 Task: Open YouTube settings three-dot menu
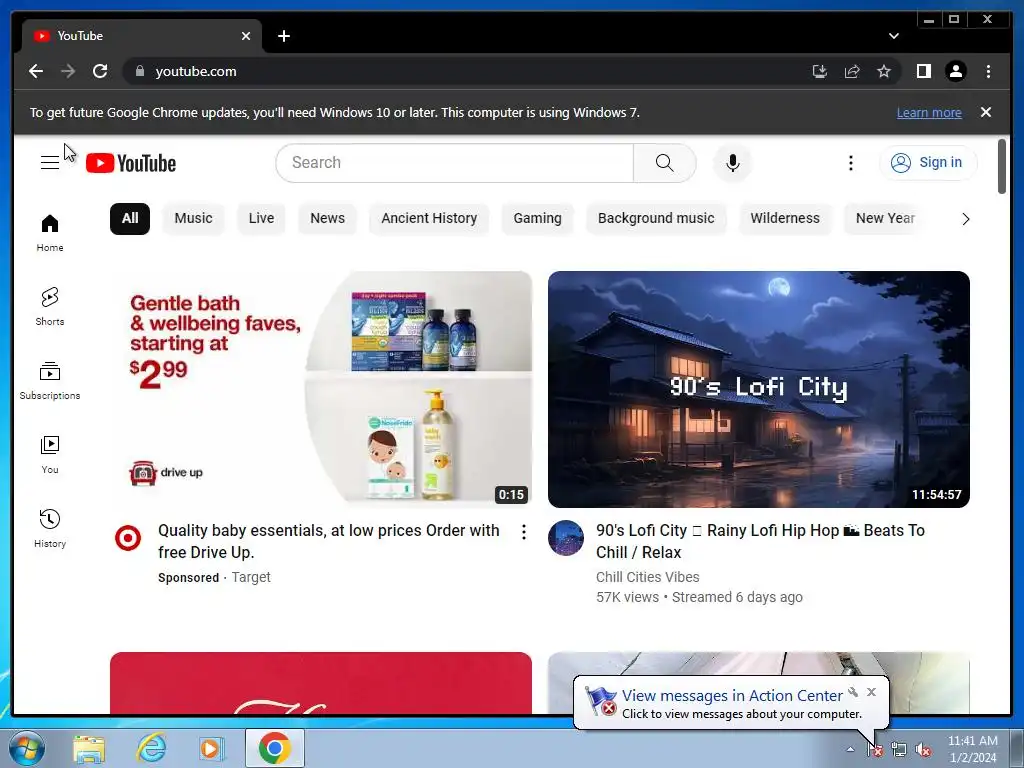pyautogui.click(x=850, y=163)
